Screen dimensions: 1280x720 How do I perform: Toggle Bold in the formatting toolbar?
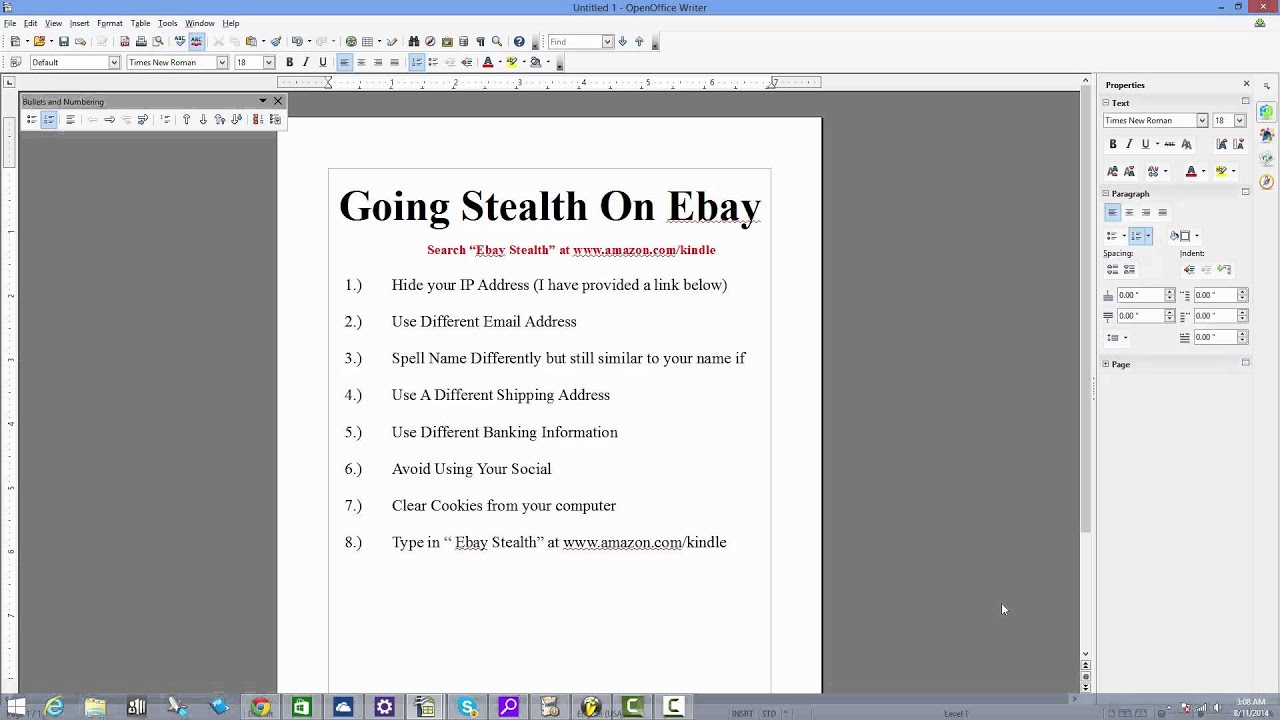[x=290, y=63]
